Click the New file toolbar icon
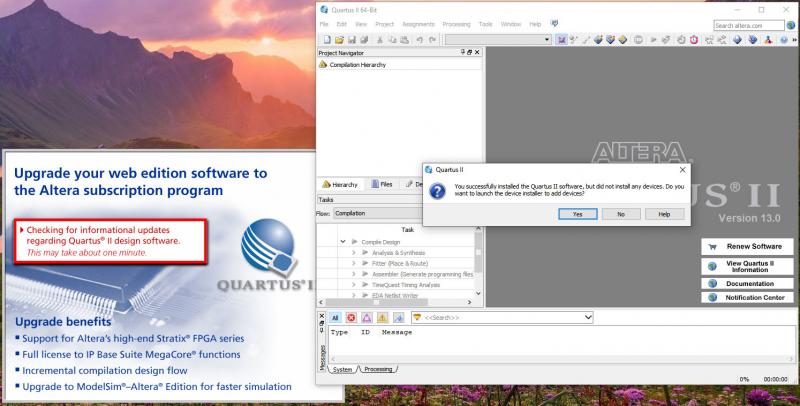This screenshot has width=800, height=406. (x=324, y=38)
